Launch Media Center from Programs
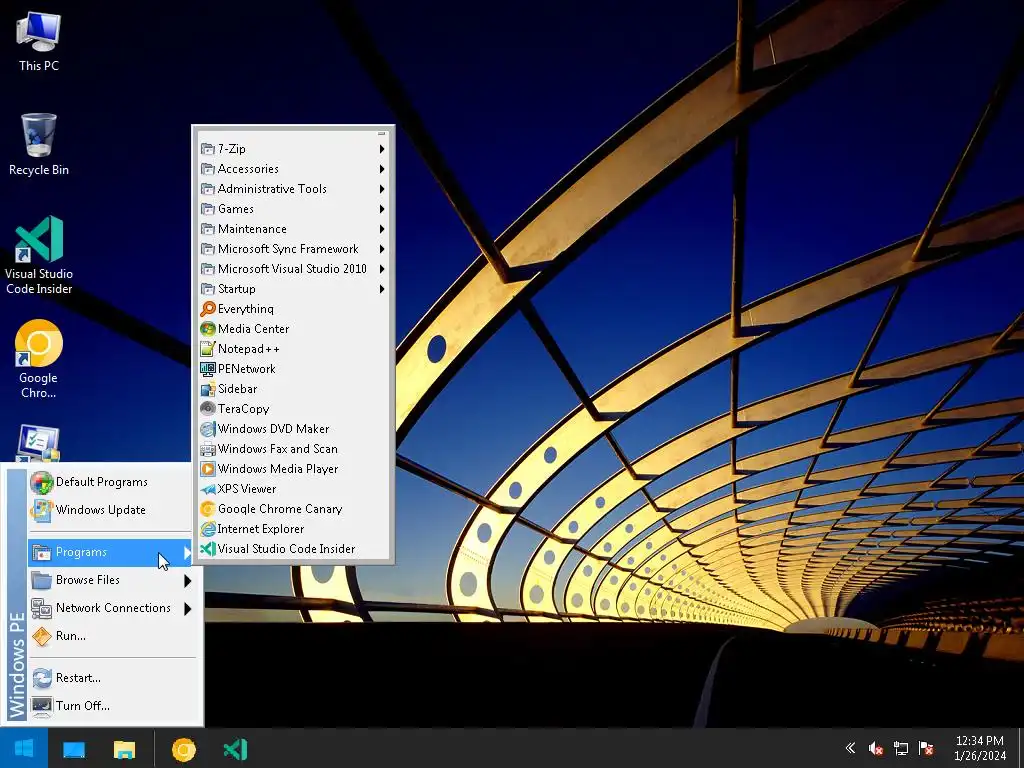1024x768 pixels. 293,329
